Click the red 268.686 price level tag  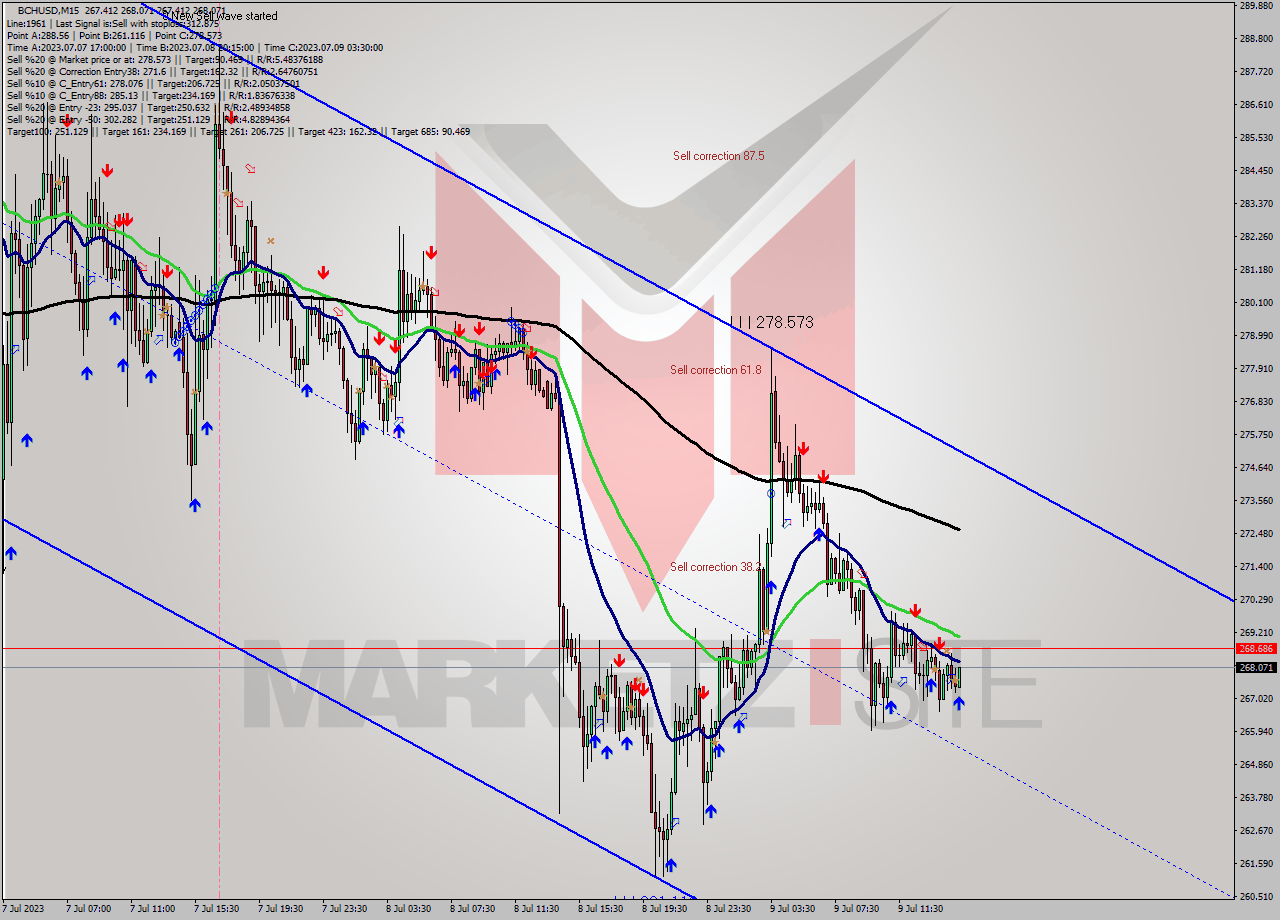pyautogui.click(x=1255, y=648)
